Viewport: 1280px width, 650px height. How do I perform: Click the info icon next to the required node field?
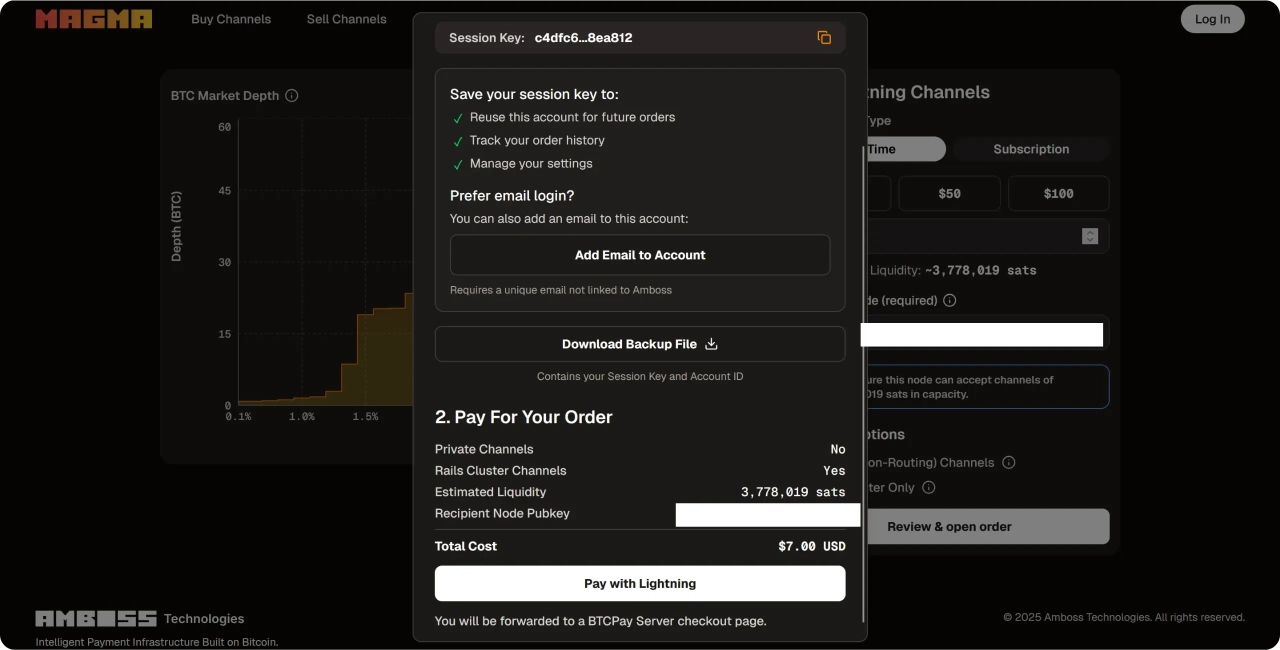coord(949,300)
